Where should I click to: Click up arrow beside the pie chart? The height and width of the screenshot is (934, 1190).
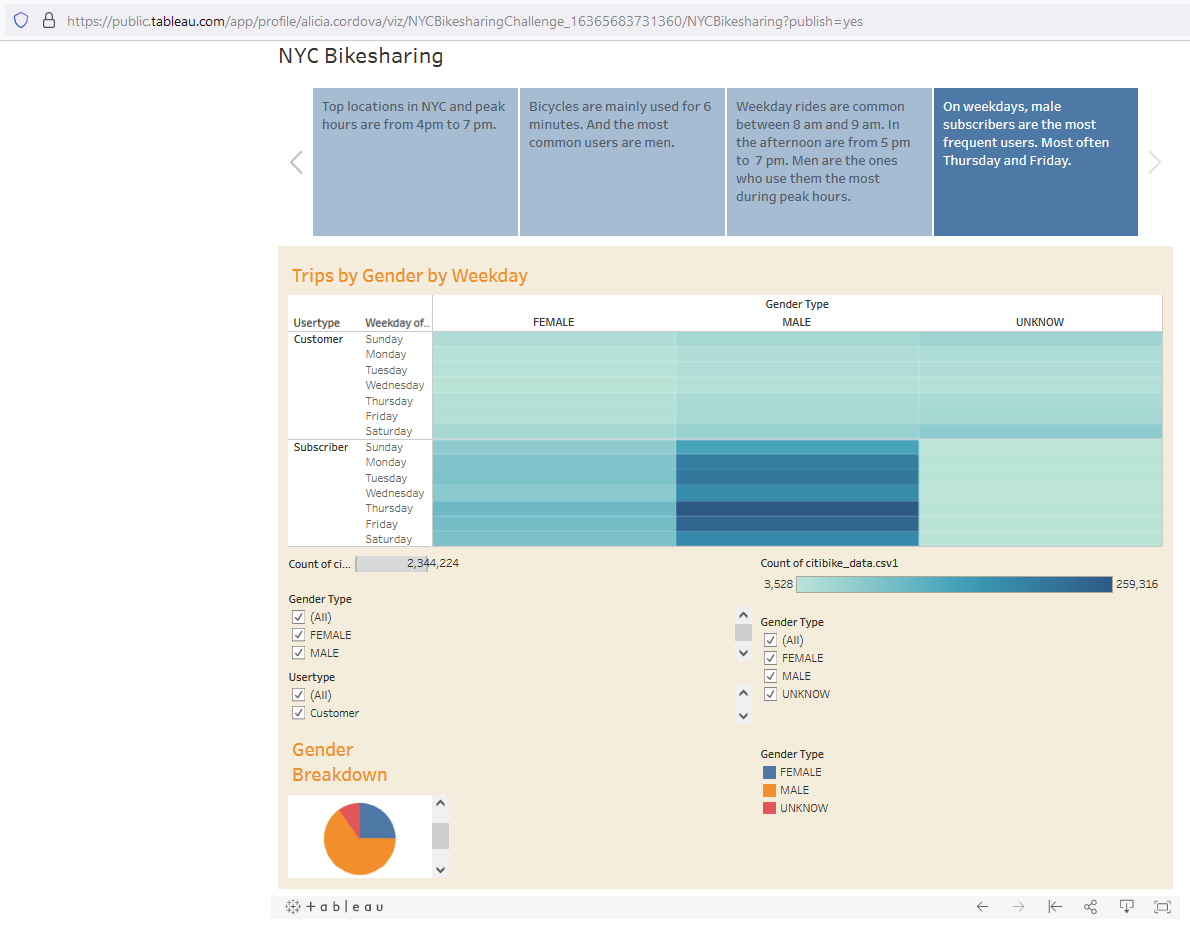point(440,803)
